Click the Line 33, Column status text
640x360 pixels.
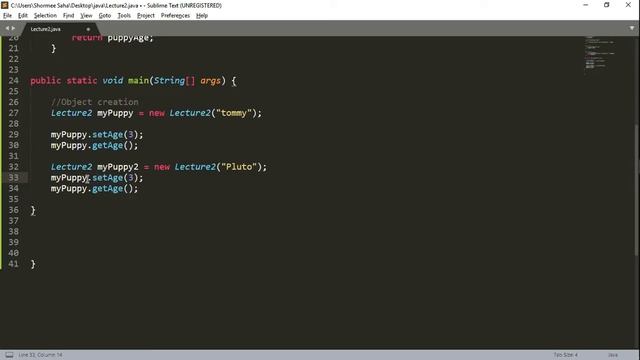tap(40, 355)
